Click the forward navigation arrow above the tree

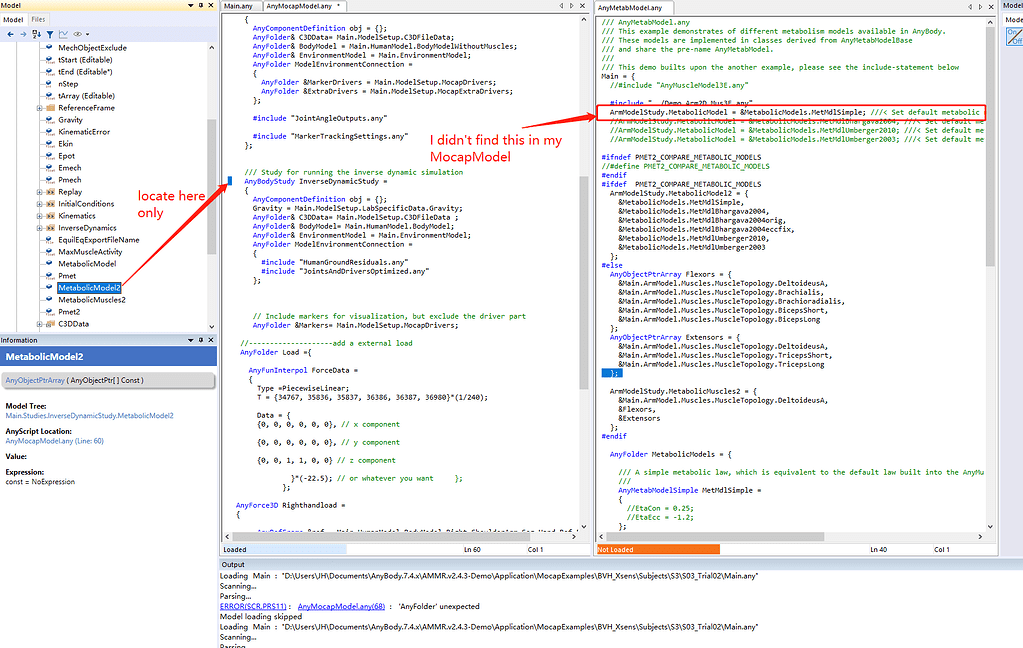[22, 33]
